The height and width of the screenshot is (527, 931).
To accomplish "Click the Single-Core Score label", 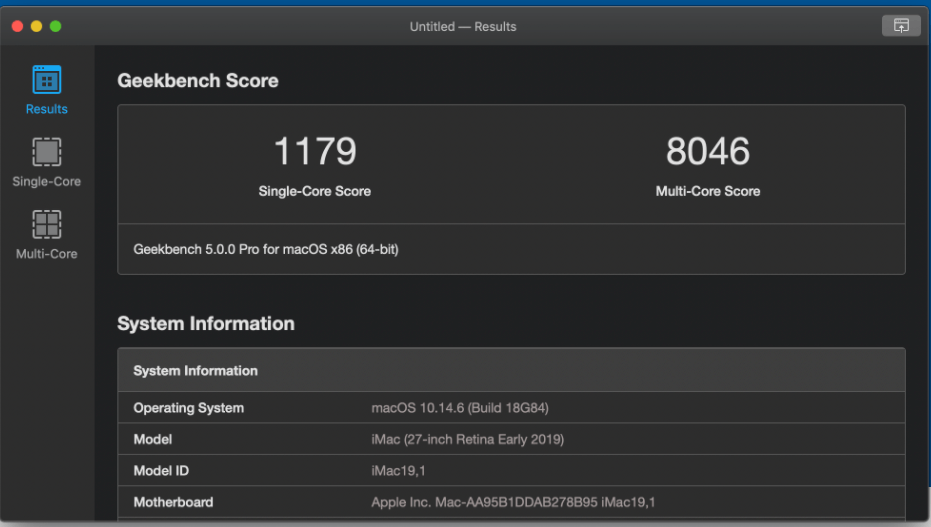I will (315, 191).
